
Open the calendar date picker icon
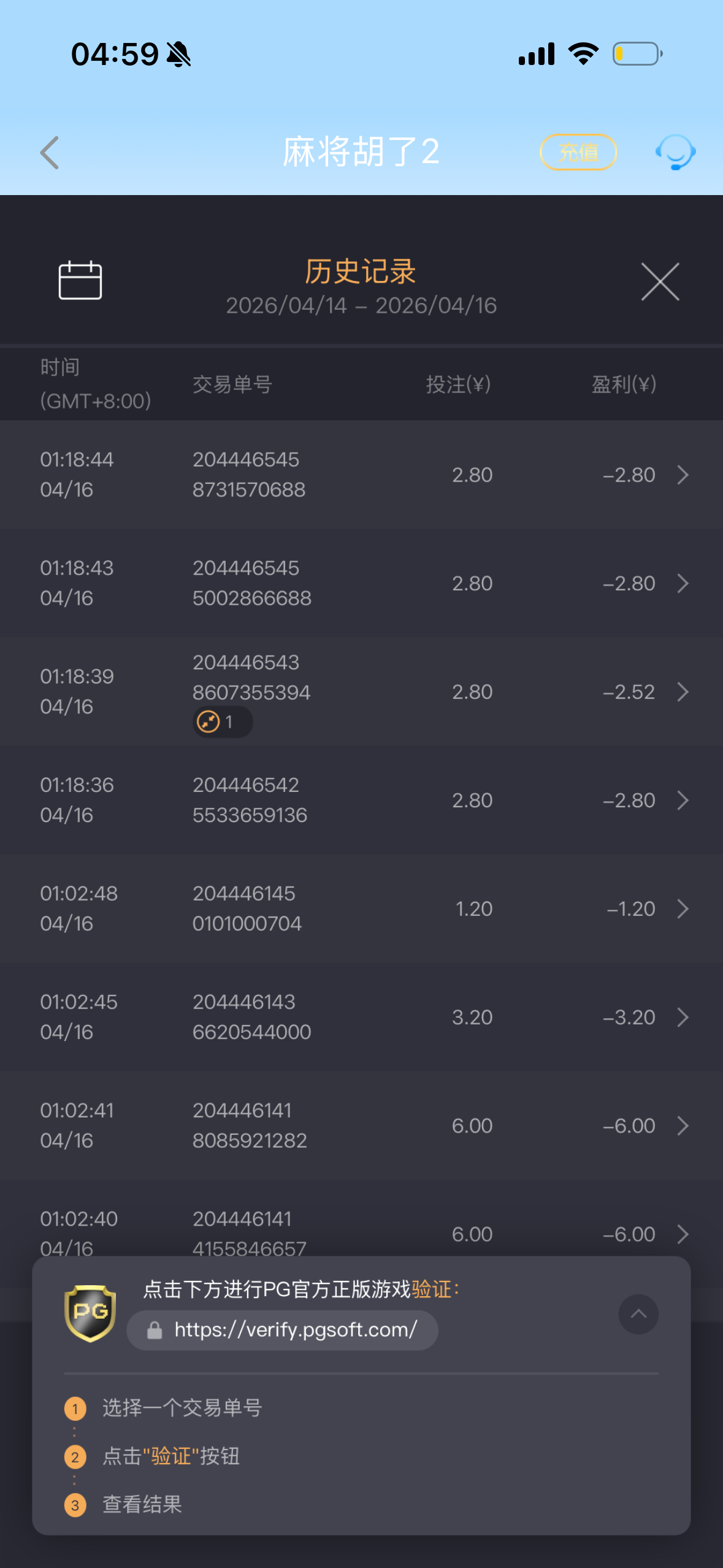(80, 281)
